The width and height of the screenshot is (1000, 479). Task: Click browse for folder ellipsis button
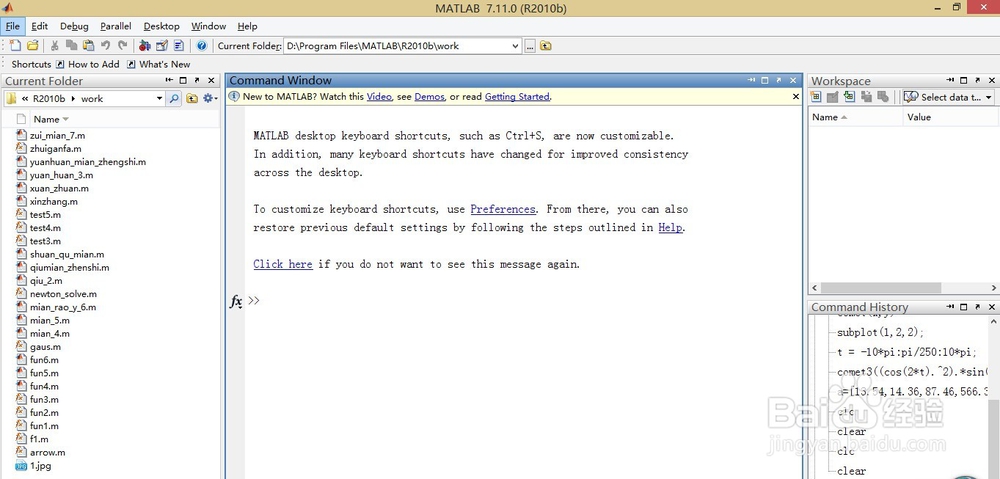click(530, 46)
